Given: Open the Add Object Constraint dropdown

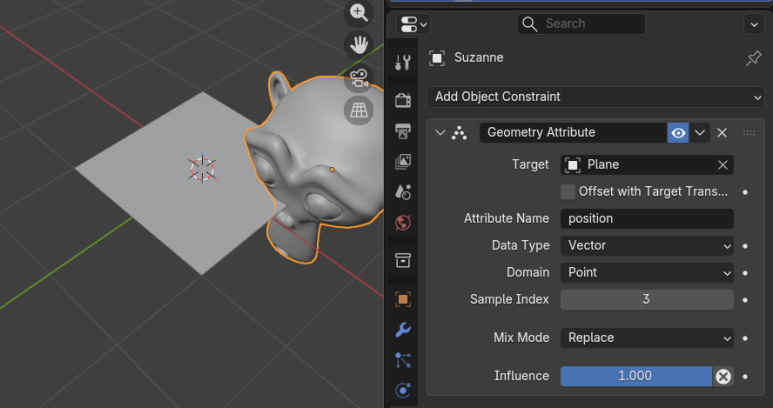Looking at the screenshot, I should point(596,97).
